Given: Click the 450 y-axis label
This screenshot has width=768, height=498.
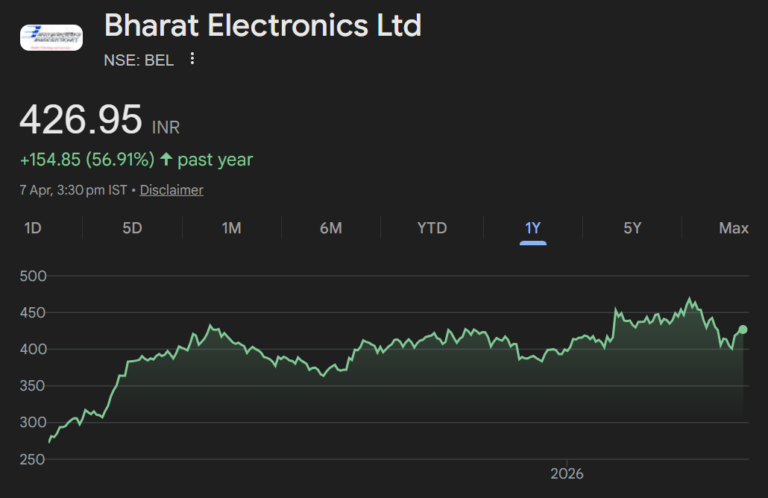Looking at the screenshot, I should pos(33,313).
